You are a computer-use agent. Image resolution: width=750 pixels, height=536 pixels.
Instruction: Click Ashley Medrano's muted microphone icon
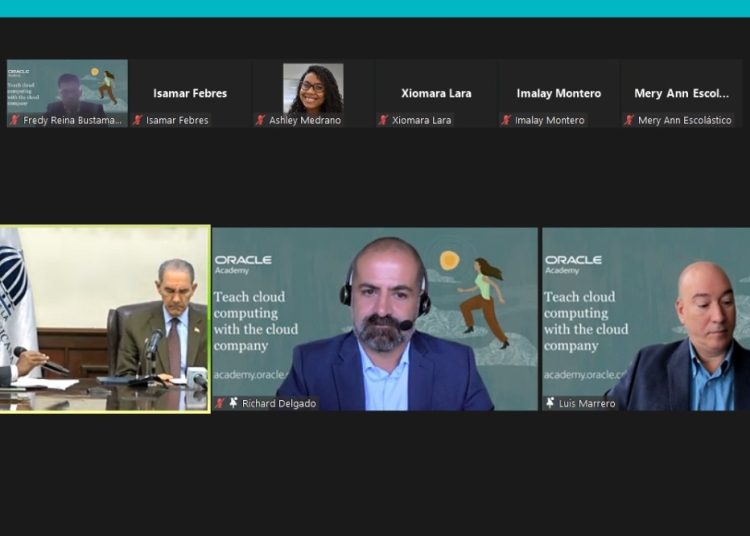[261, 120]
